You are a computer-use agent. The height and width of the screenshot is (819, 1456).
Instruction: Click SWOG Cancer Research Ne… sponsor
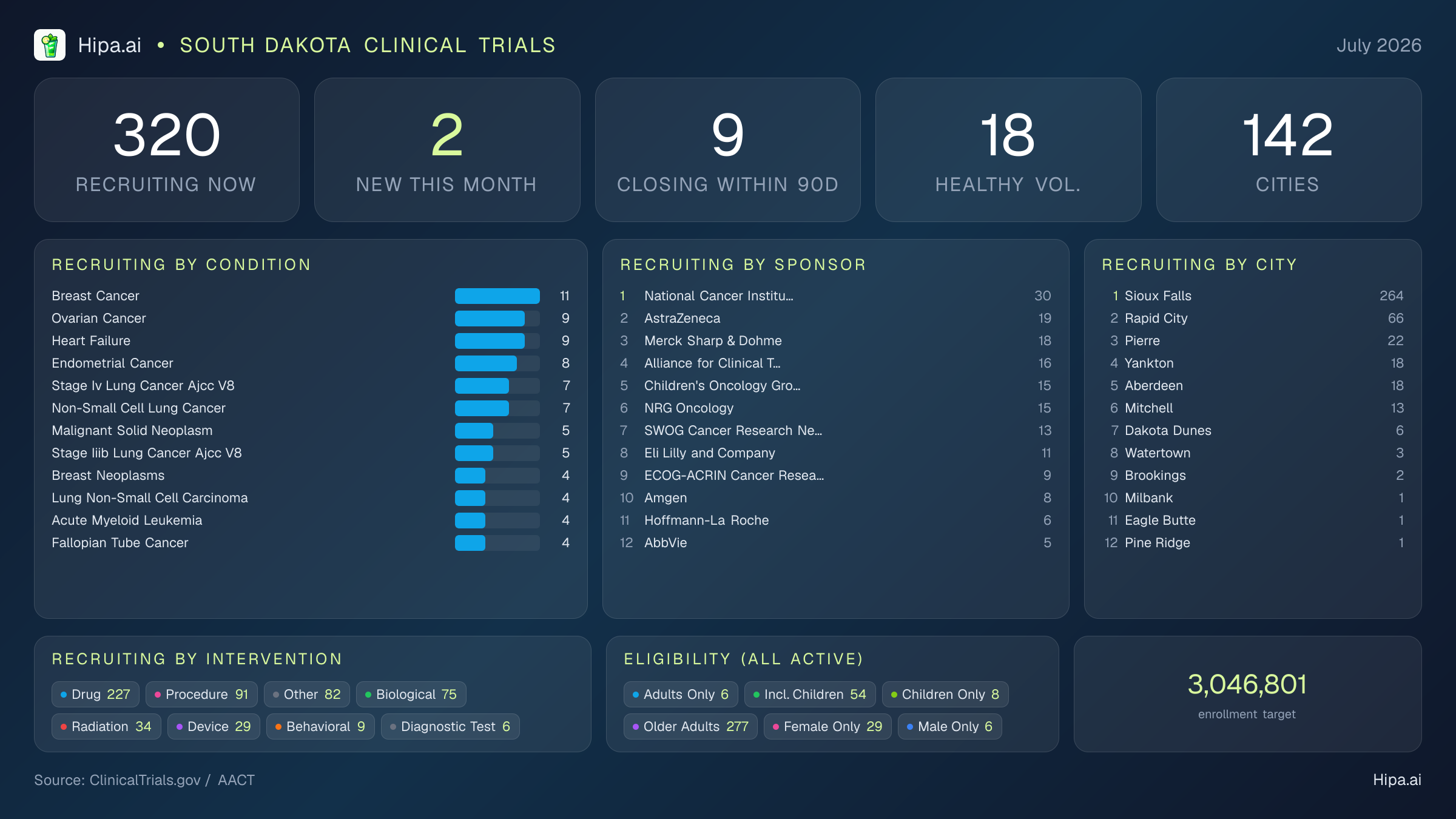click(835, 431)
